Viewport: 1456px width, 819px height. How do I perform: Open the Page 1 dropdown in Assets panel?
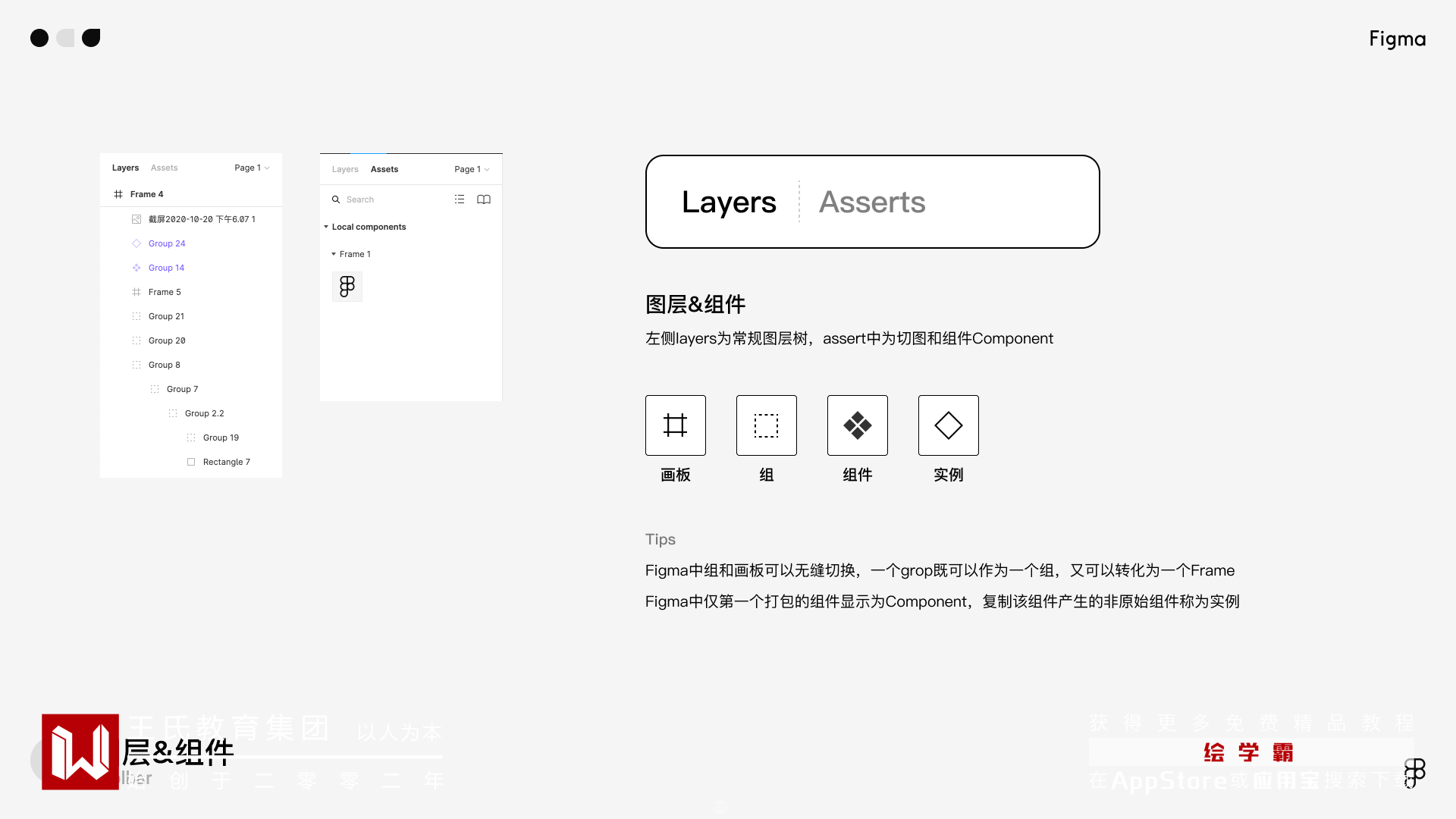[472, 169]
